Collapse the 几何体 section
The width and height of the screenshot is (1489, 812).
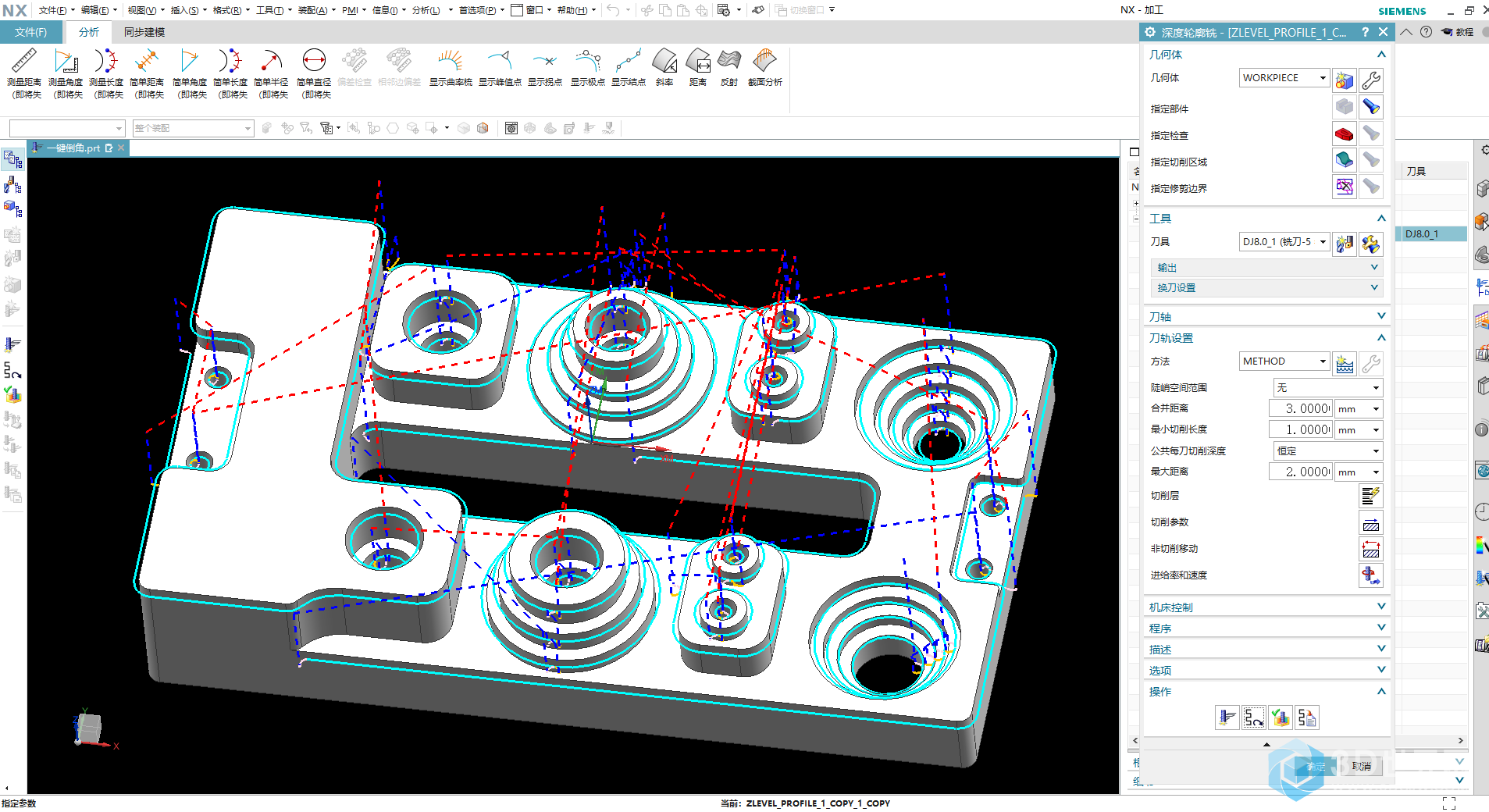pyautogui.click(x=1266, y=54)
